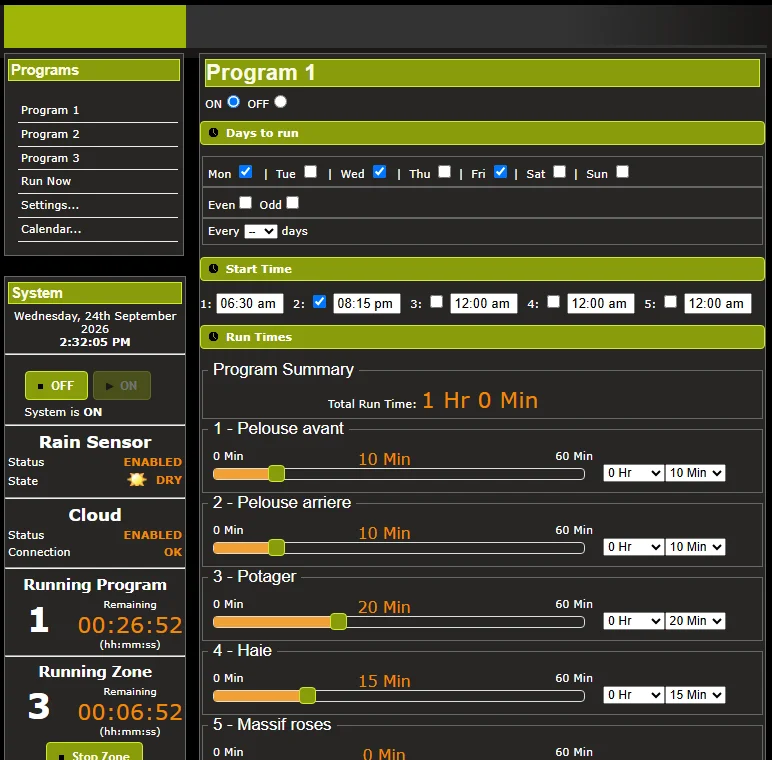Click the Pelouse arriere slider handle
This screenshot has width=772, height=760.
pyautogui.click(x=277, y=547)
